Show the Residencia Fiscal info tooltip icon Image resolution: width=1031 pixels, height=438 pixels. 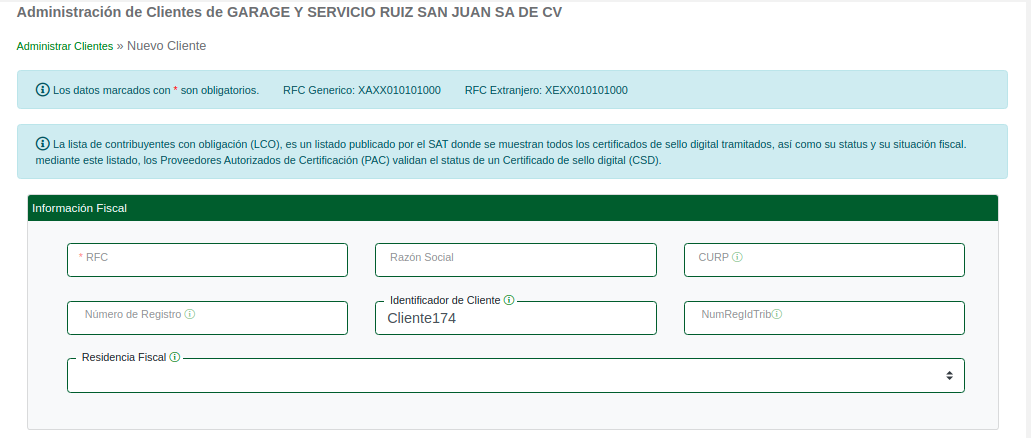pos(175,357)
